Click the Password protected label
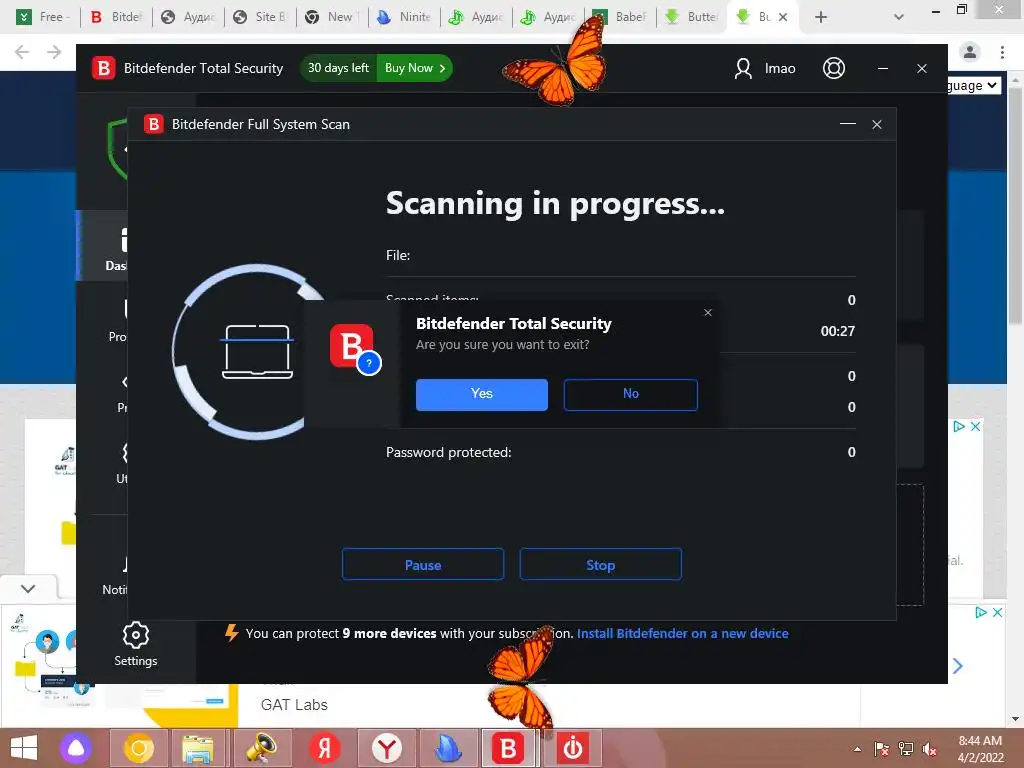Screen dimensions: 1024x768 coord(449,452)
